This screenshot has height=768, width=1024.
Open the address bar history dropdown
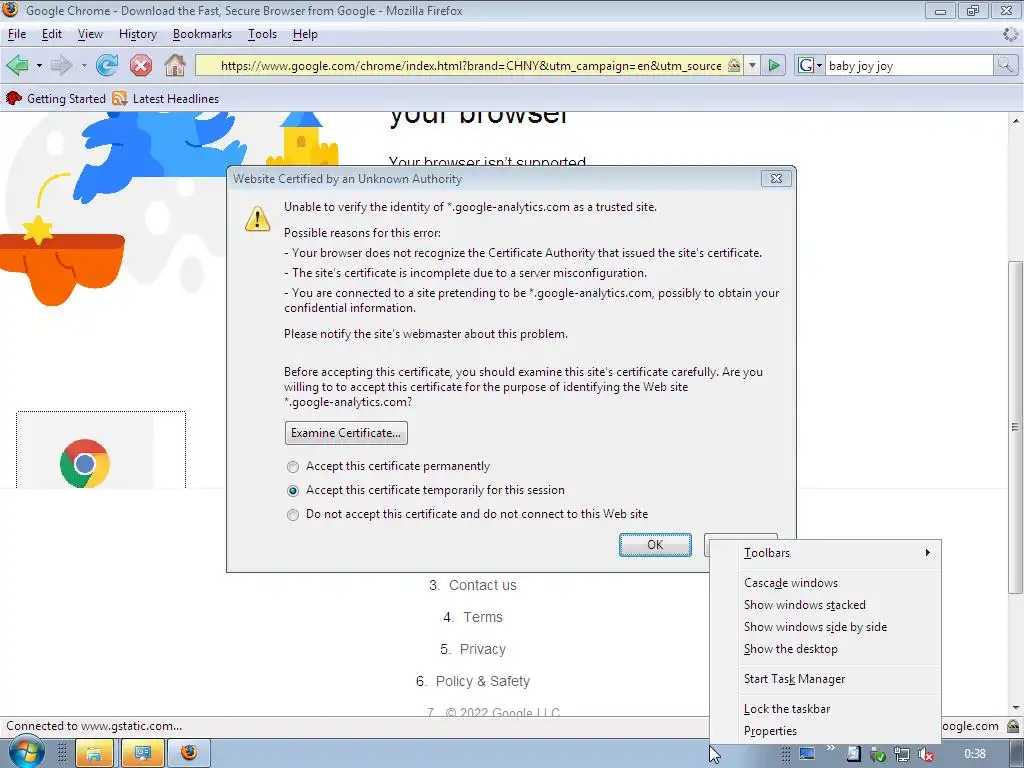coord(752,65)
